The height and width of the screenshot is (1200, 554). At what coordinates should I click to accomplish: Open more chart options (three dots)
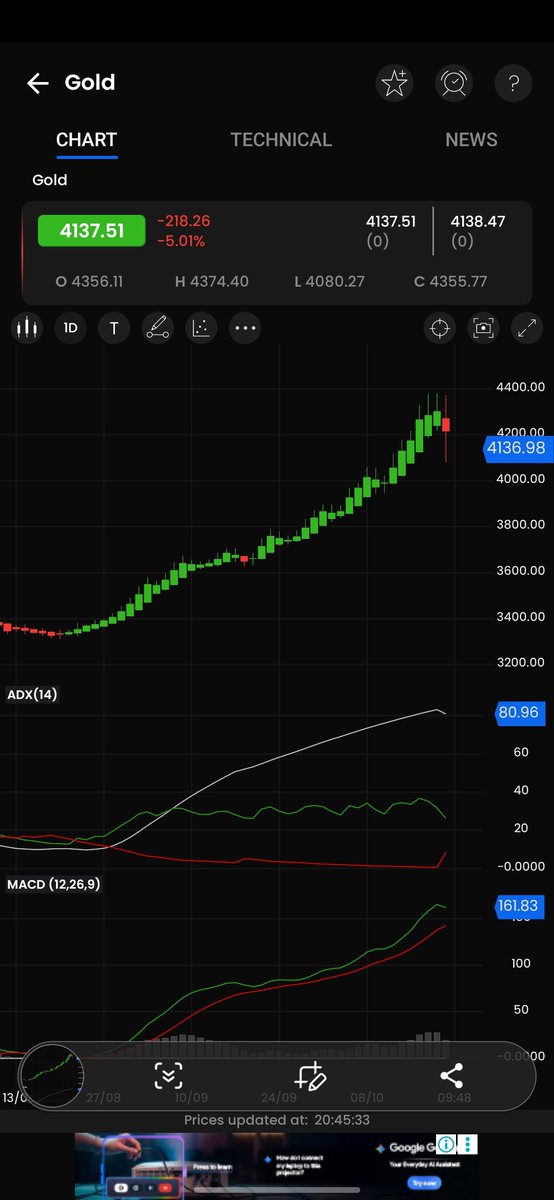245,328
